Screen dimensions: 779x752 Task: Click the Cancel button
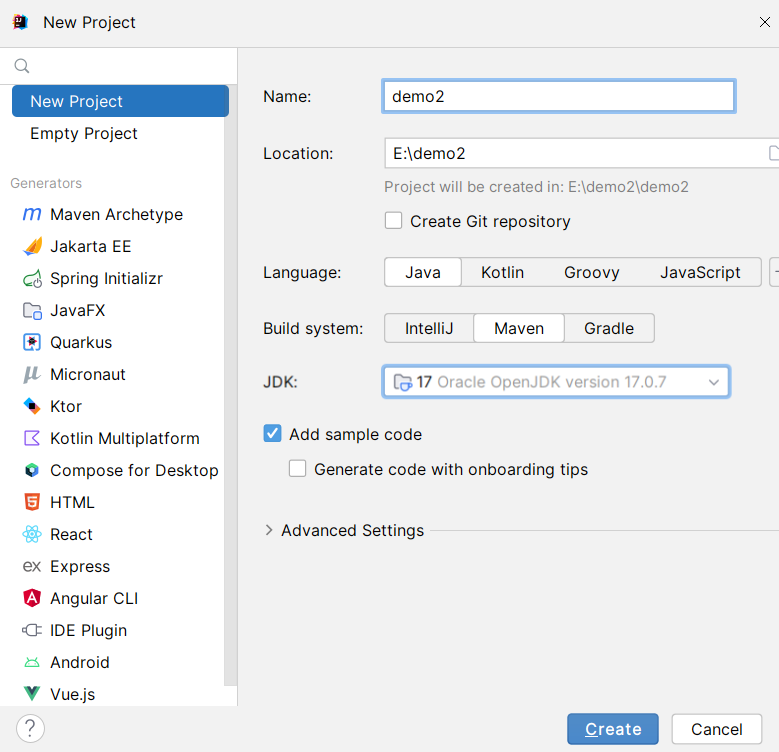click(x=716, y=729)
